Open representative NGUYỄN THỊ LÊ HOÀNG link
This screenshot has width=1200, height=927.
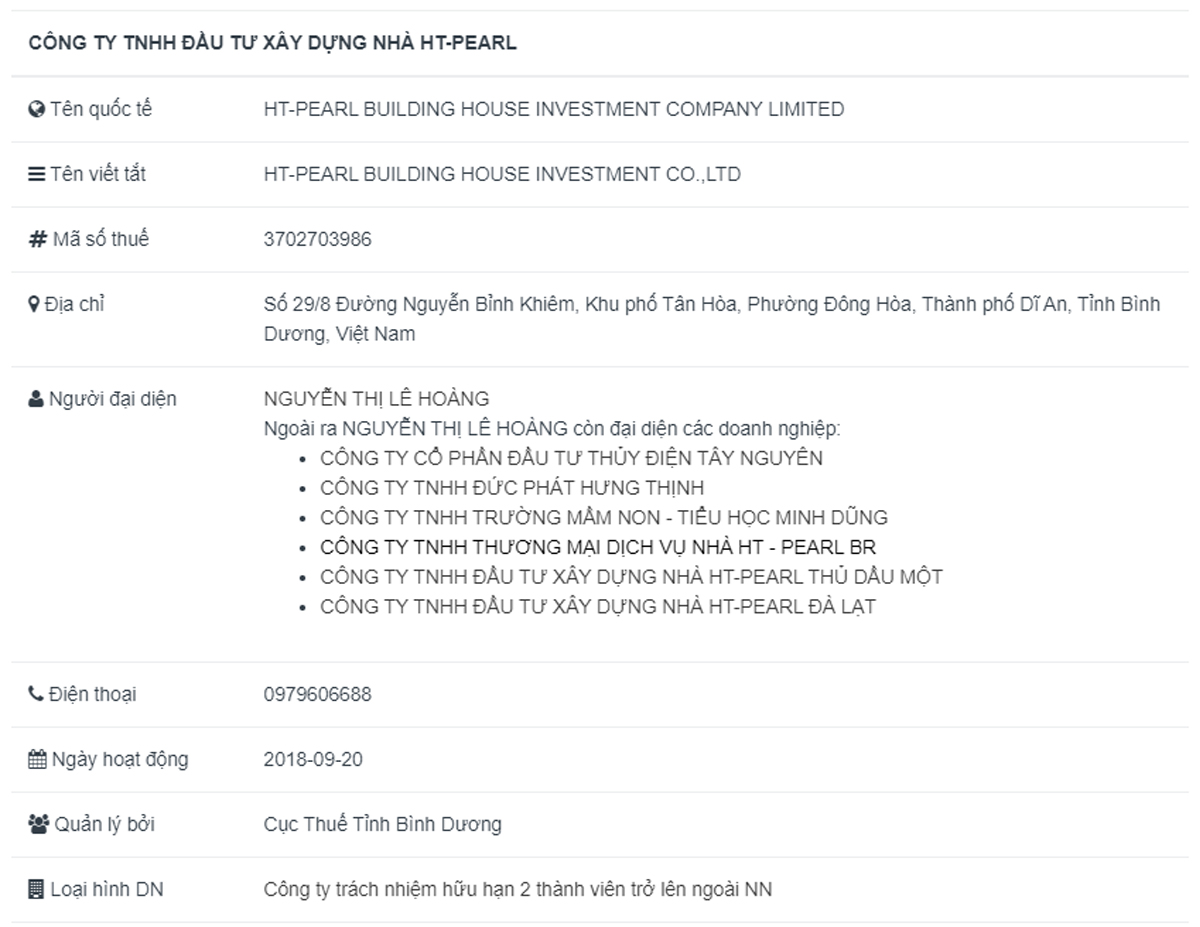[376, 399]
